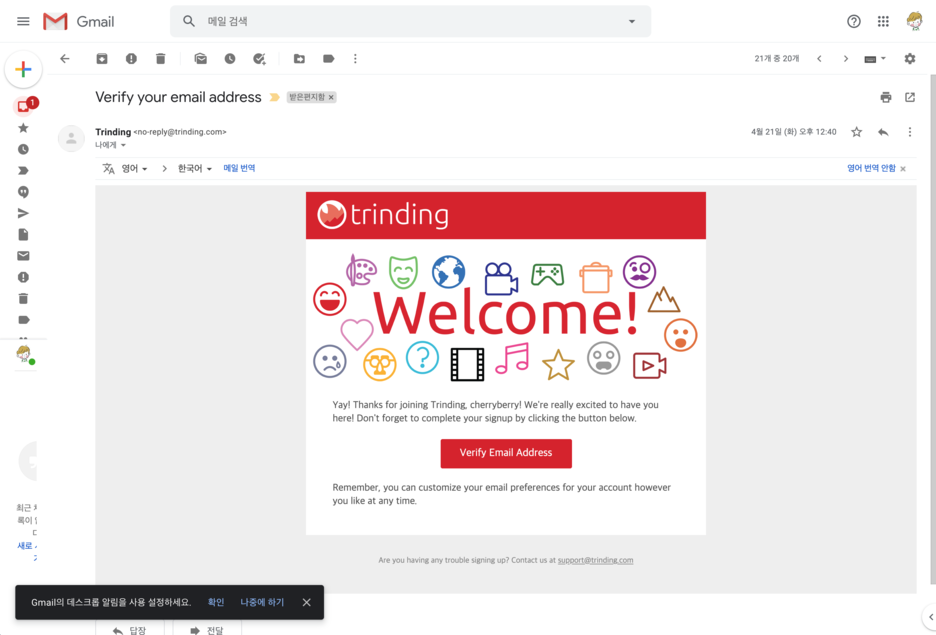936x635 pixels.
Task: Show advanced search options dropdown
Action: 632,21
